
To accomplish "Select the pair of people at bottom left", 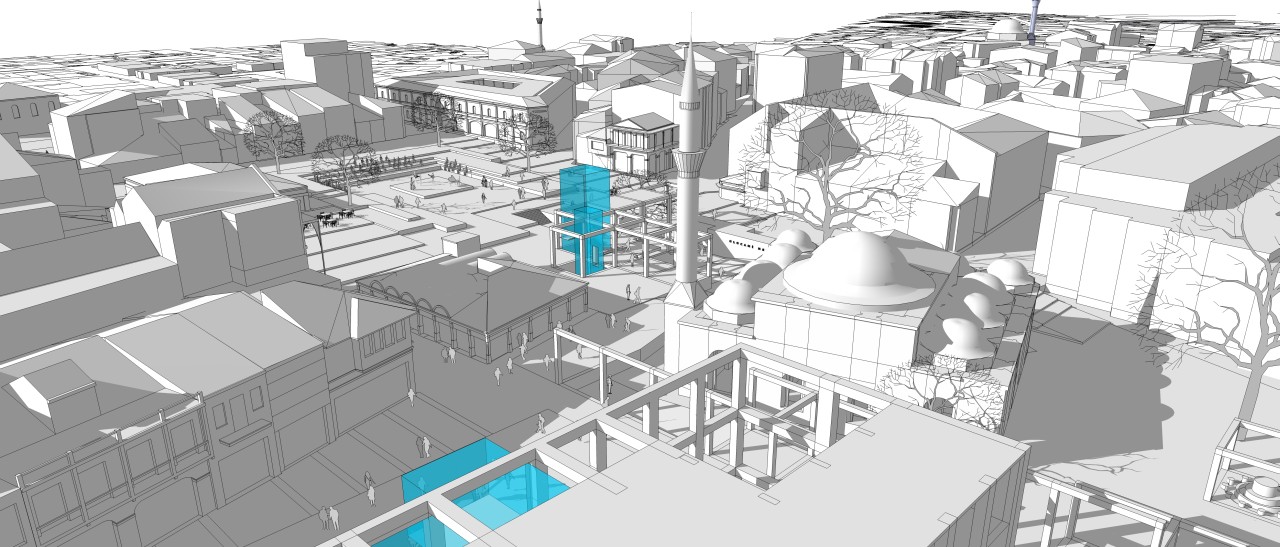I will point(328,517).
